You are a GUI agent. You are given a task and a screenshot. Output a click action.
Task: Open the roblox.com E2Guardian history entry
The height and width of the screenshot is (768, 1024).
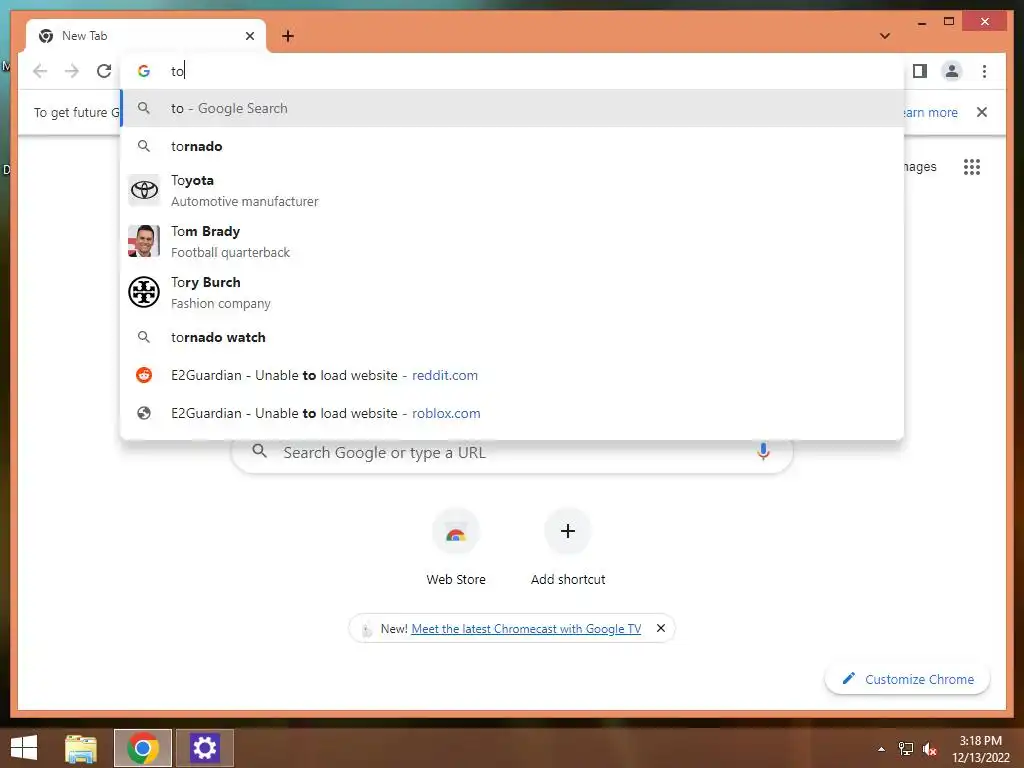512,413
